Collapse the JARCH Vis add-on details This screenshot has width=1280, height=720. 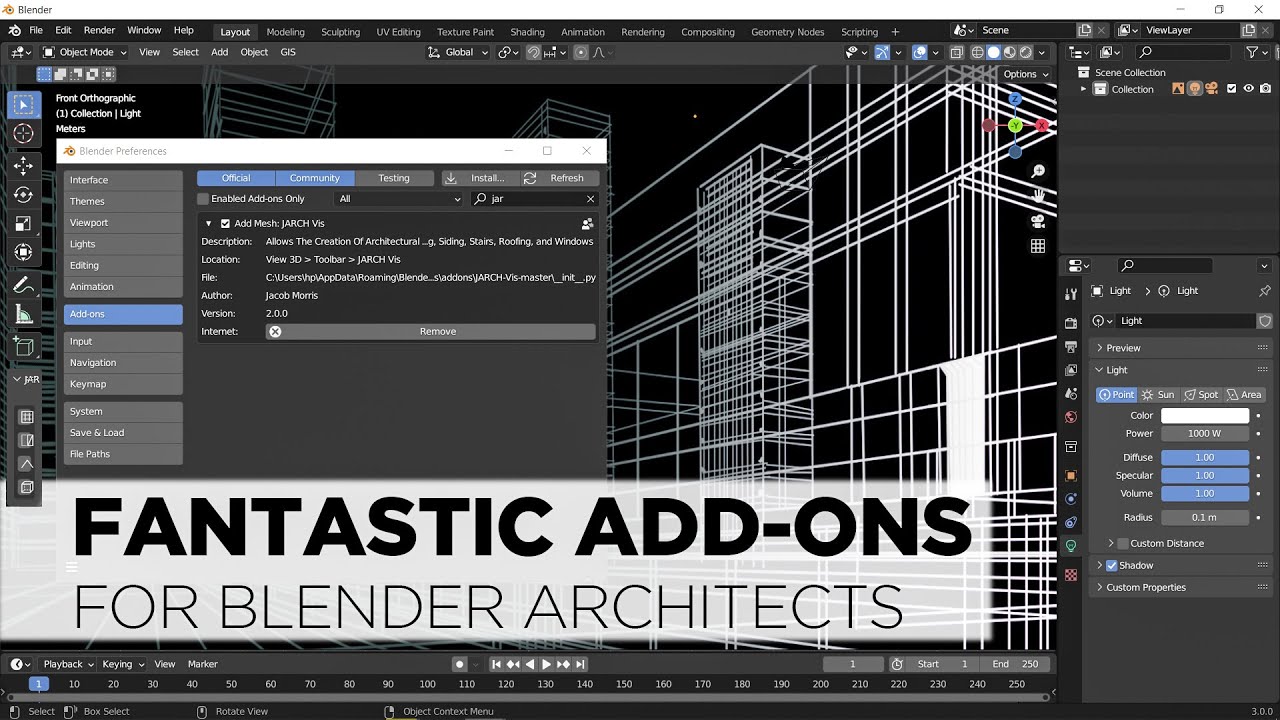pos(209,224)
